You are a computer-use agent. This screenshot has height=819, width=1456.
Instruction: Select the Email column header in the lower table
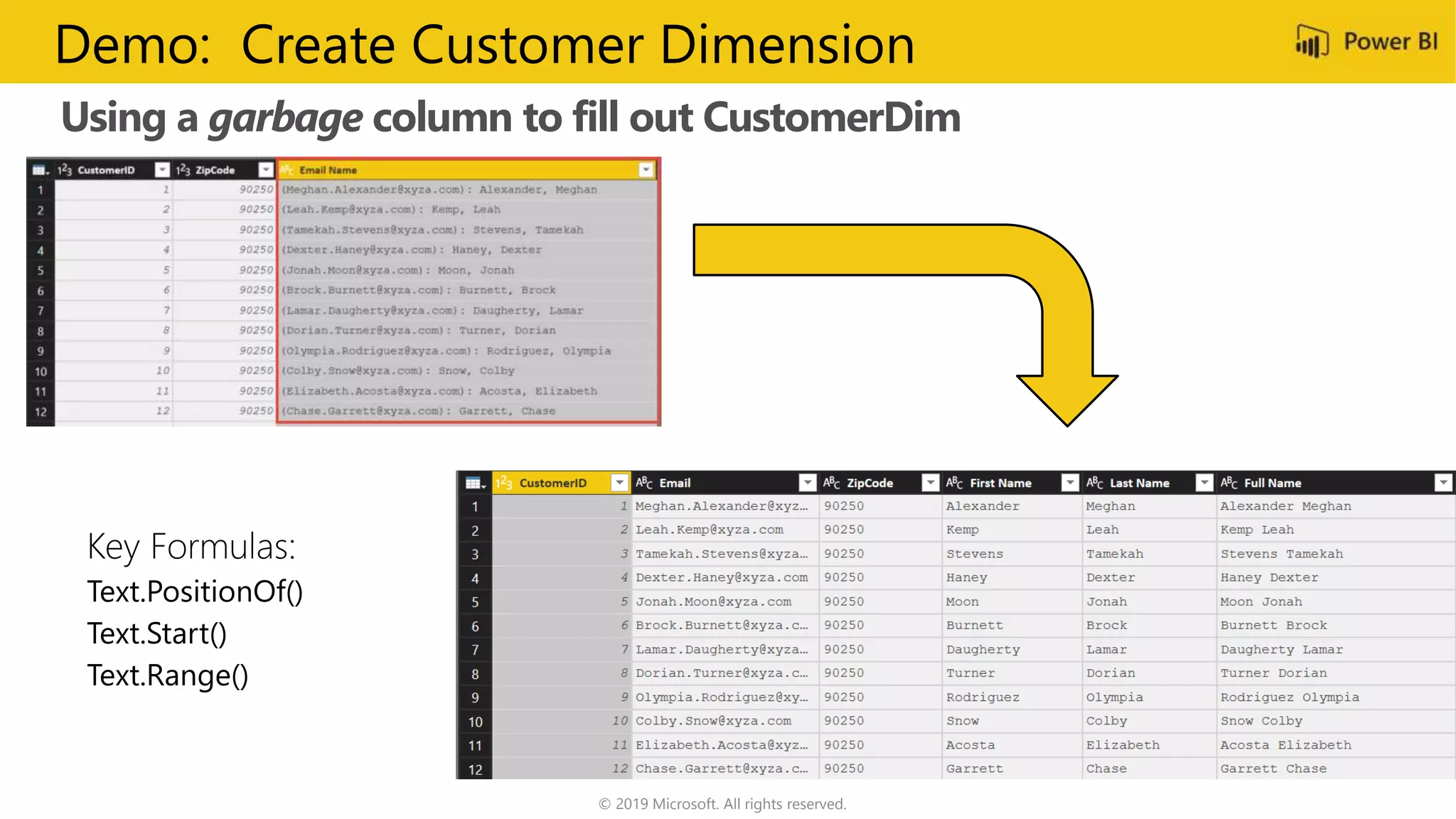(724, 483)
